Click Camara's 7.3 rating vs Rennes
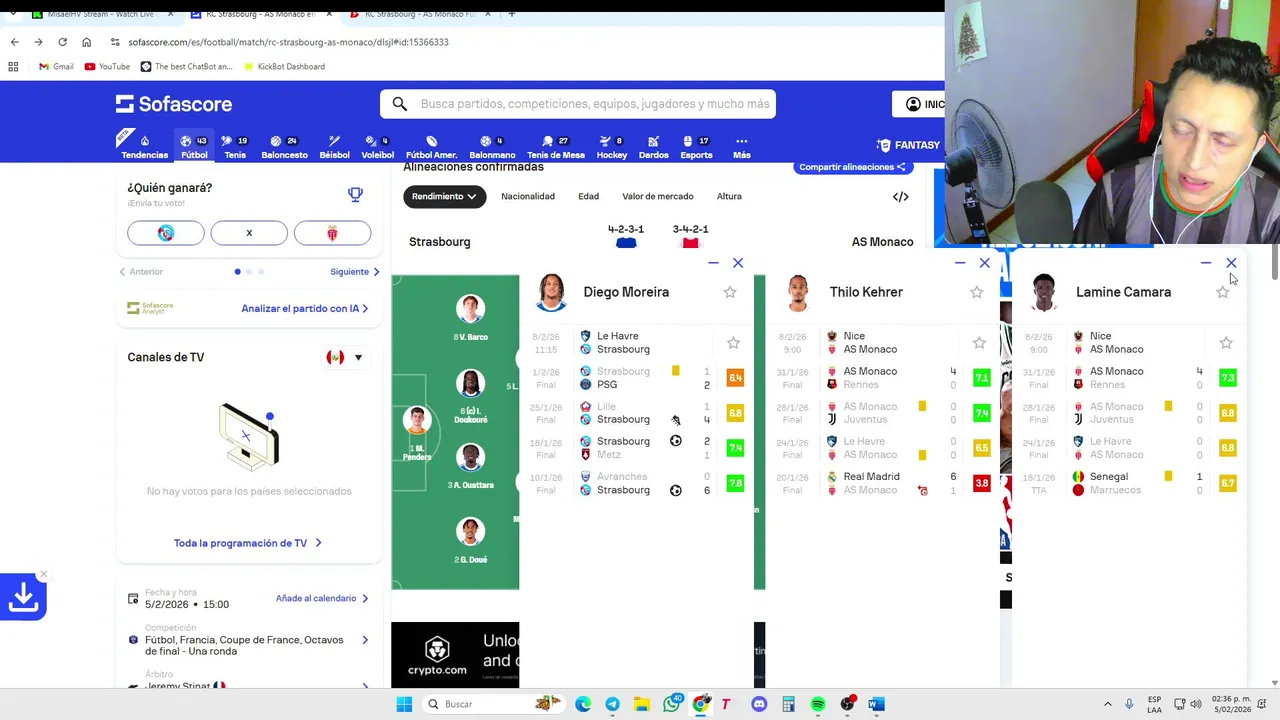 pyautogui.click(x=1227, y=378)
